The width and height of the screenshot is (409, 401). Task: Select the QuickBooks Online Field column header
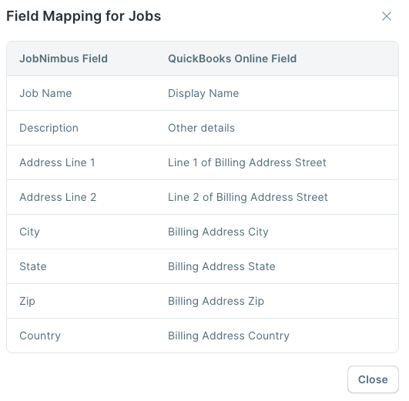click(x=232, y=59)
